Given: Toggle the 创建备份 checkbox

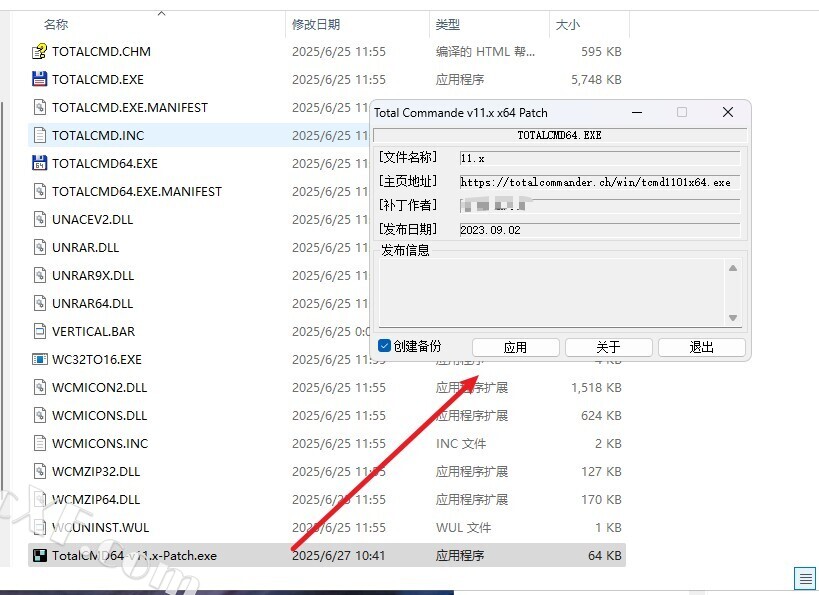Looking at the screenshot, I should (x=384, y=346).
